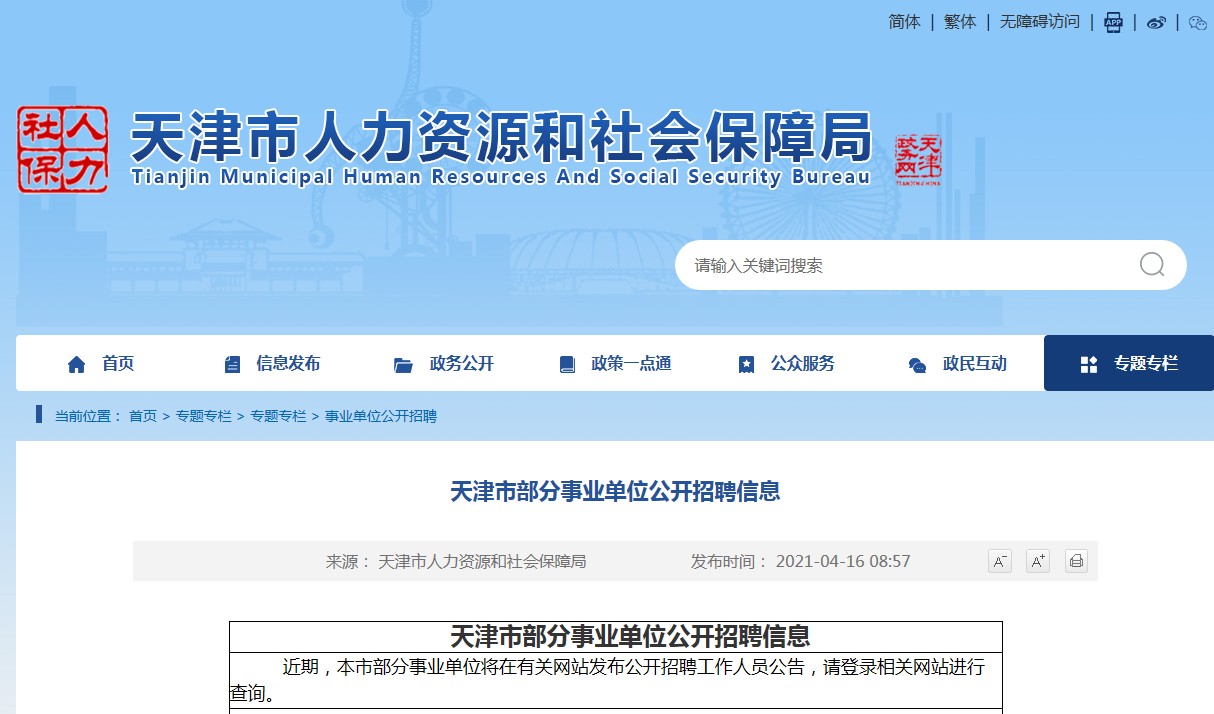Open the 信息发布 navigation menu

click(x=273, y=364)
